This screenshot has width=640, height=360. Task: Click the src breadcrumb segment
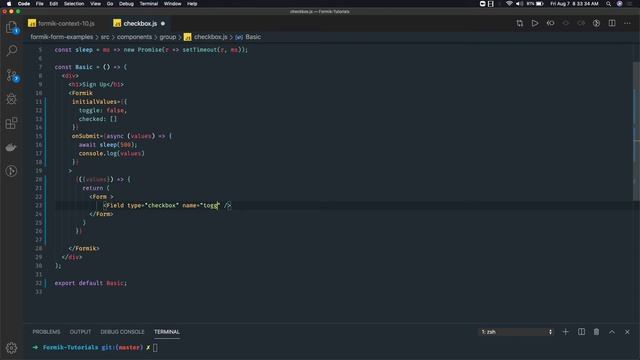105,37
